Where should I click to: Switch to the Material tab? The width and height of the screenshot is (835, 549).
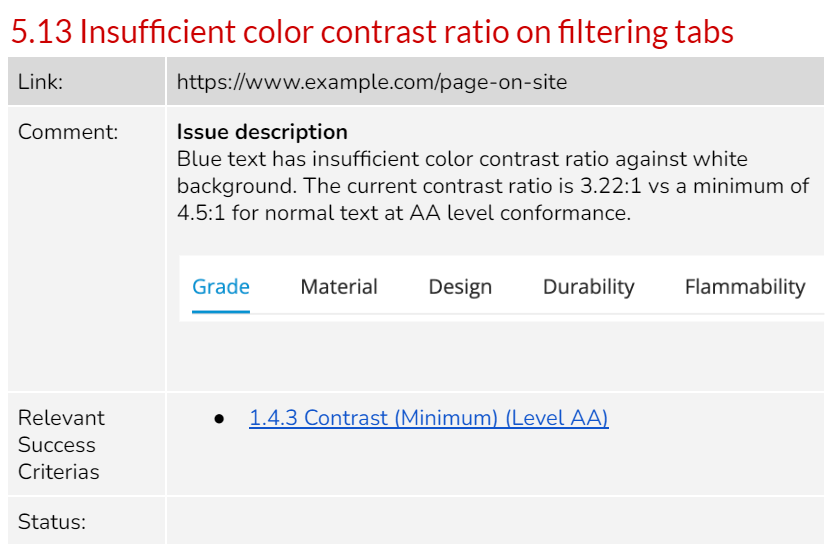point(339,287)
